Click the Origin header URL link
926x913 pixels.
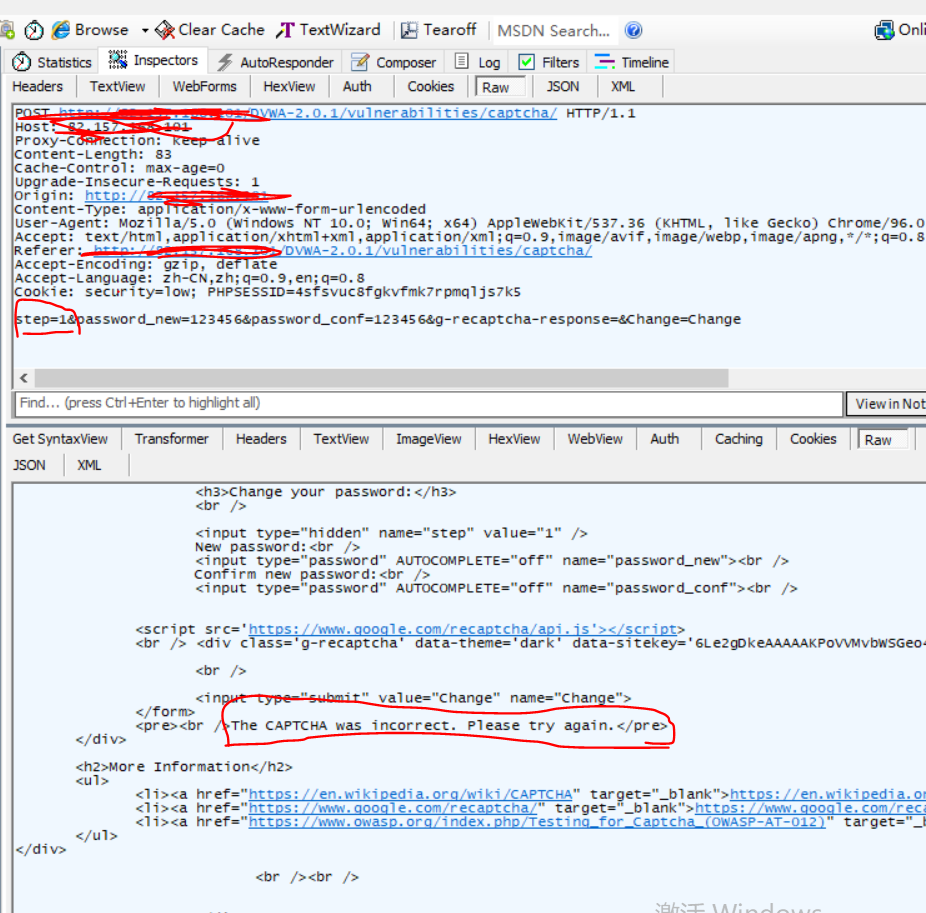(x=177, y=195)
